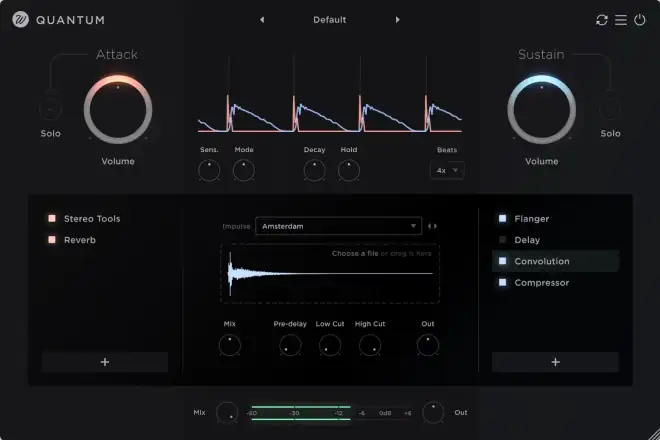Image resolution: width=660 pixels, height=440 pixels.
Task: Select the Reverb module
Action: (x=80, y=240)
